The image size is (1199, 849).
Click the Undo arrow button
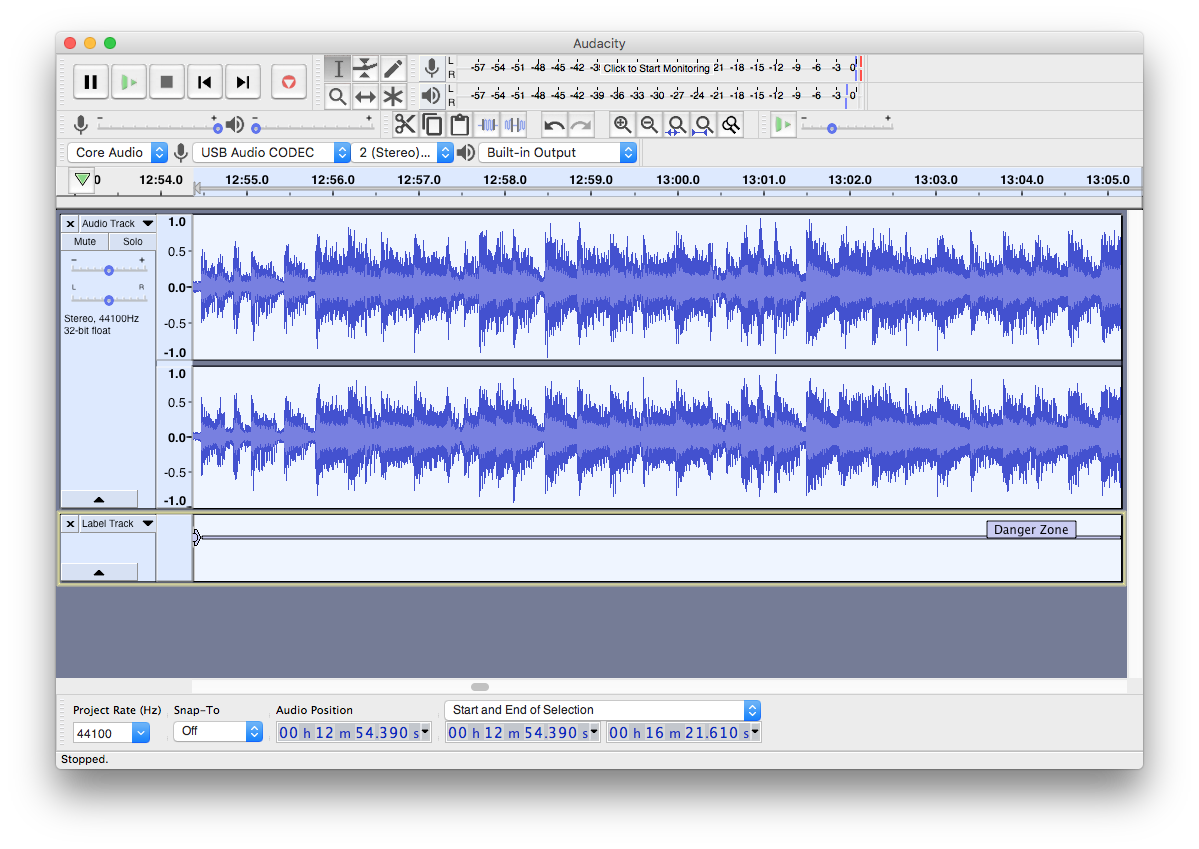coord(554,125)
